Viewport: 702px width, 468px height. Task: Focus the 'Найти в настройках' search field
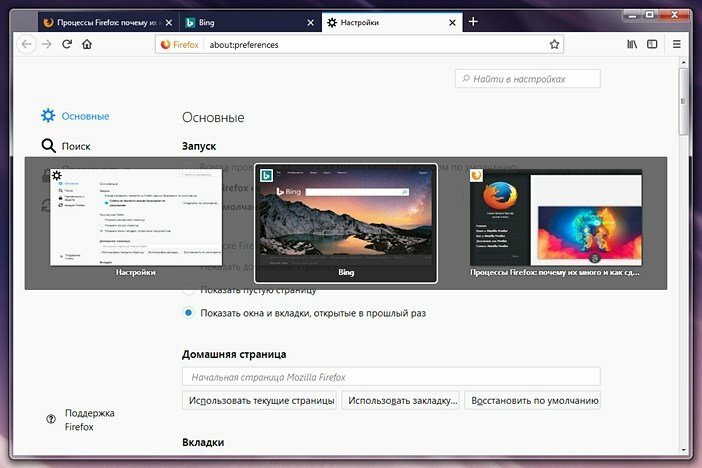pos(528,79)
